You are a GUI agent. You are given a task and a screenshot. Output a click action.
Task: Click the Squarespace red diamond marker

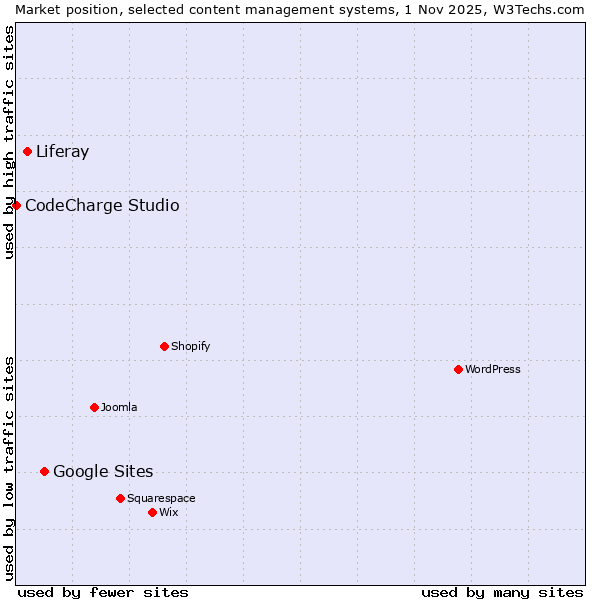click(x=120, y=499)
